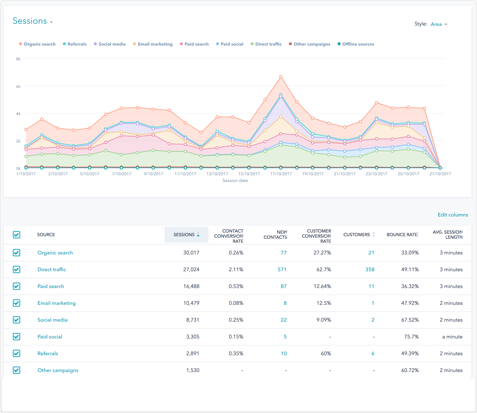This screenshot has width=477, height=413.
Task: Uncheck the Paid search row checkbox
Action: pos(16,286)
